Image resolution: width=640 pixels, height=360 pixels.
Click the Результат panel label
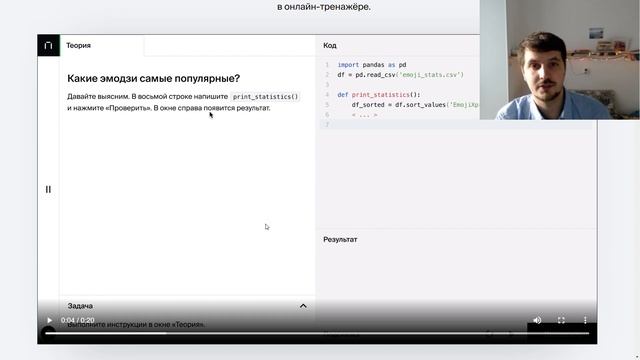coord(340,240)
